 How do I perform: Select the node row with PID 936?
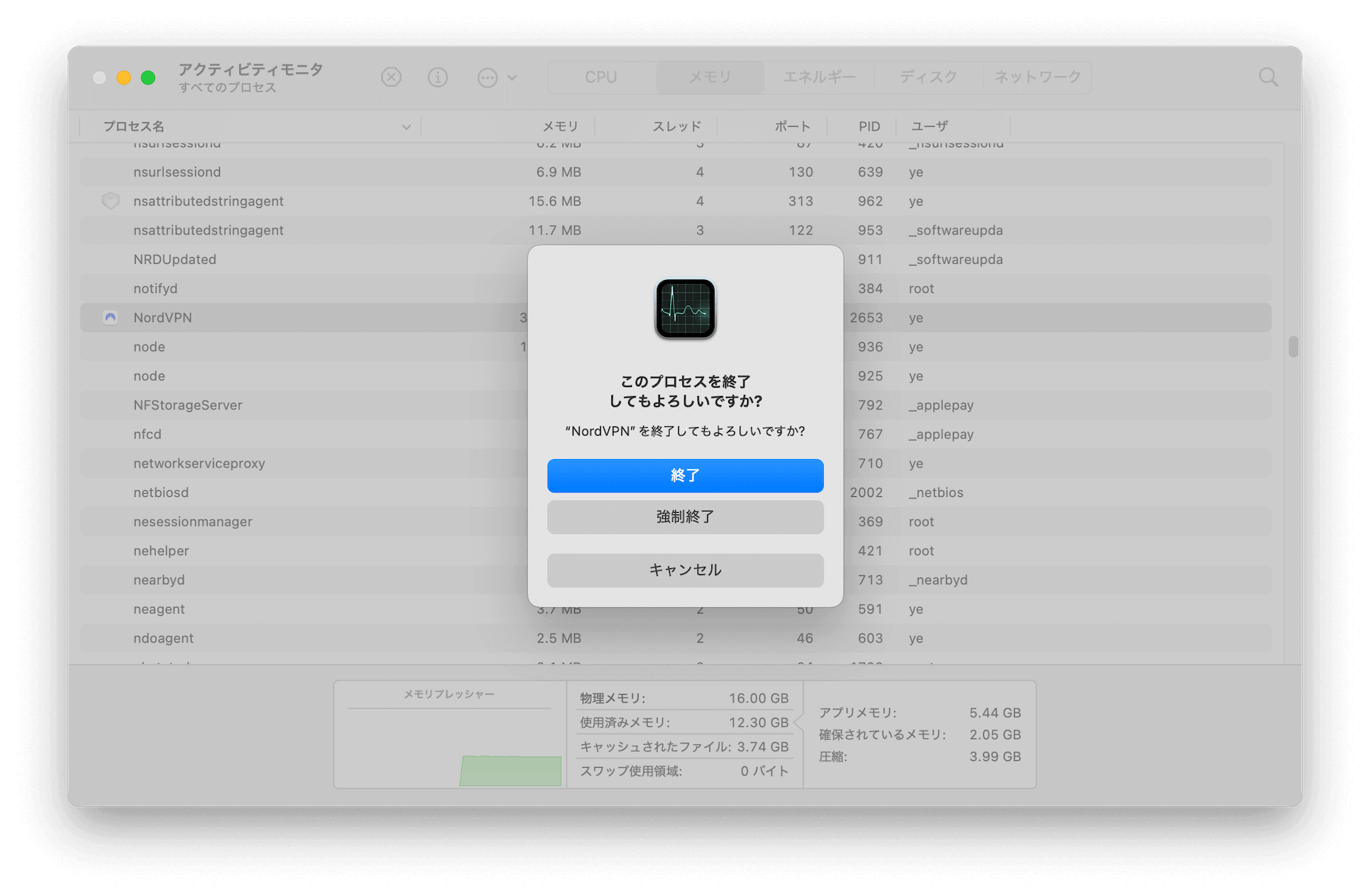tap(676, 347)
